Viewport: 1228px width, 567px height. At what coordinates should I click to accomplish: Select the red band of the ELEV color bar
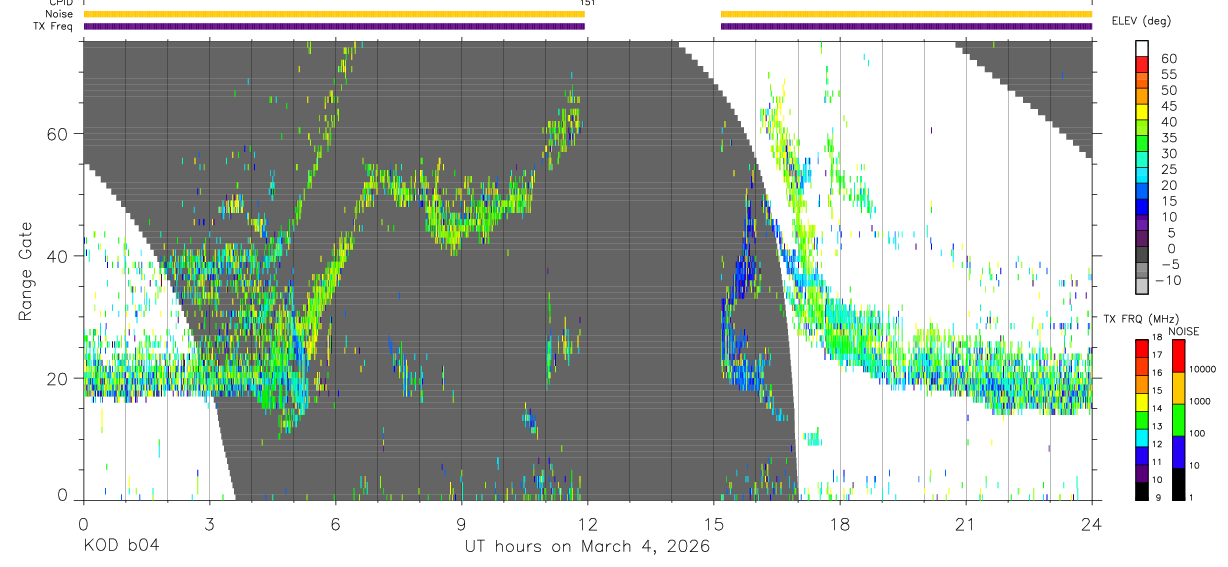(x=1143, y=65)
